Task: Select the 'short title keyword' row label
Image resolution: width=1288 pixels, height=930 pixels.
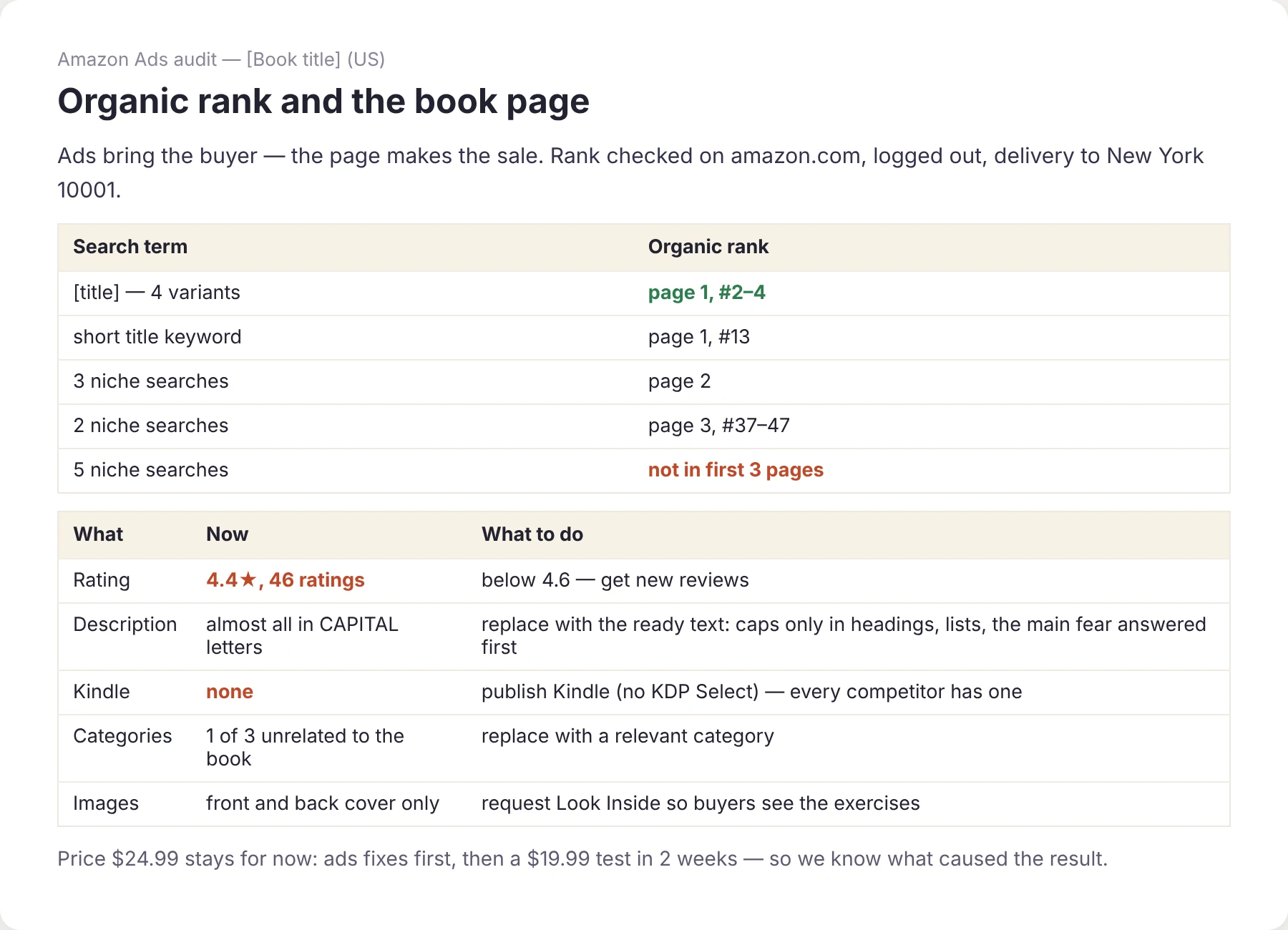Action: (157, 337)
